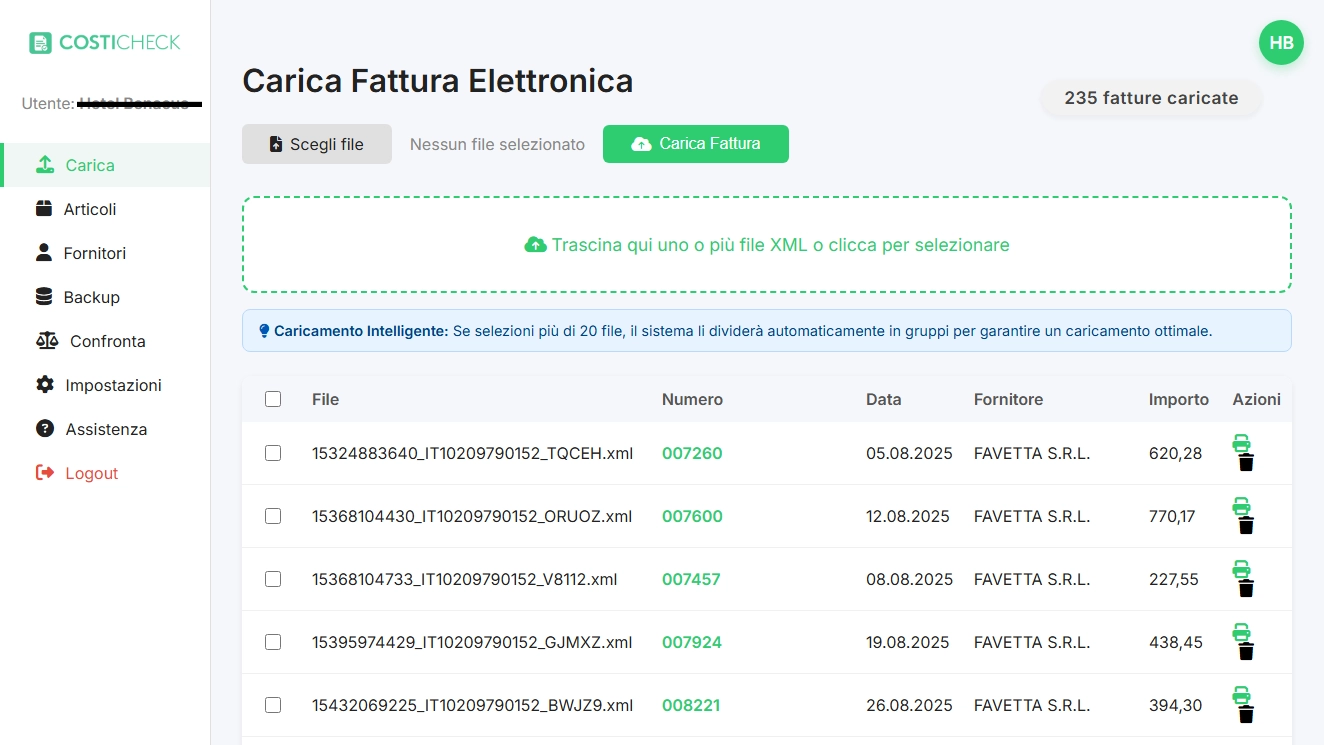The width and height of the screenshot is (1324, 745).
Task: Open the Backup section
Action: tap(105, 297)
